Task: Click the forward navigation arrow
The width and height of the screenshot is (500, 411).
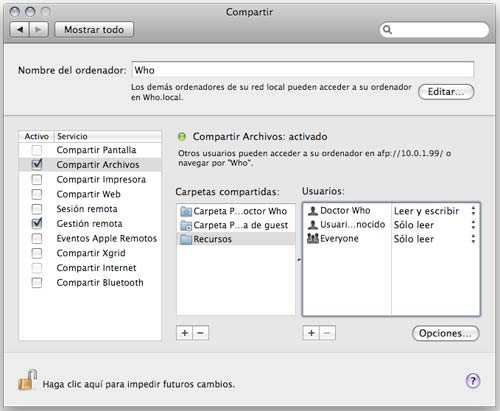Action: coord(39,30)
